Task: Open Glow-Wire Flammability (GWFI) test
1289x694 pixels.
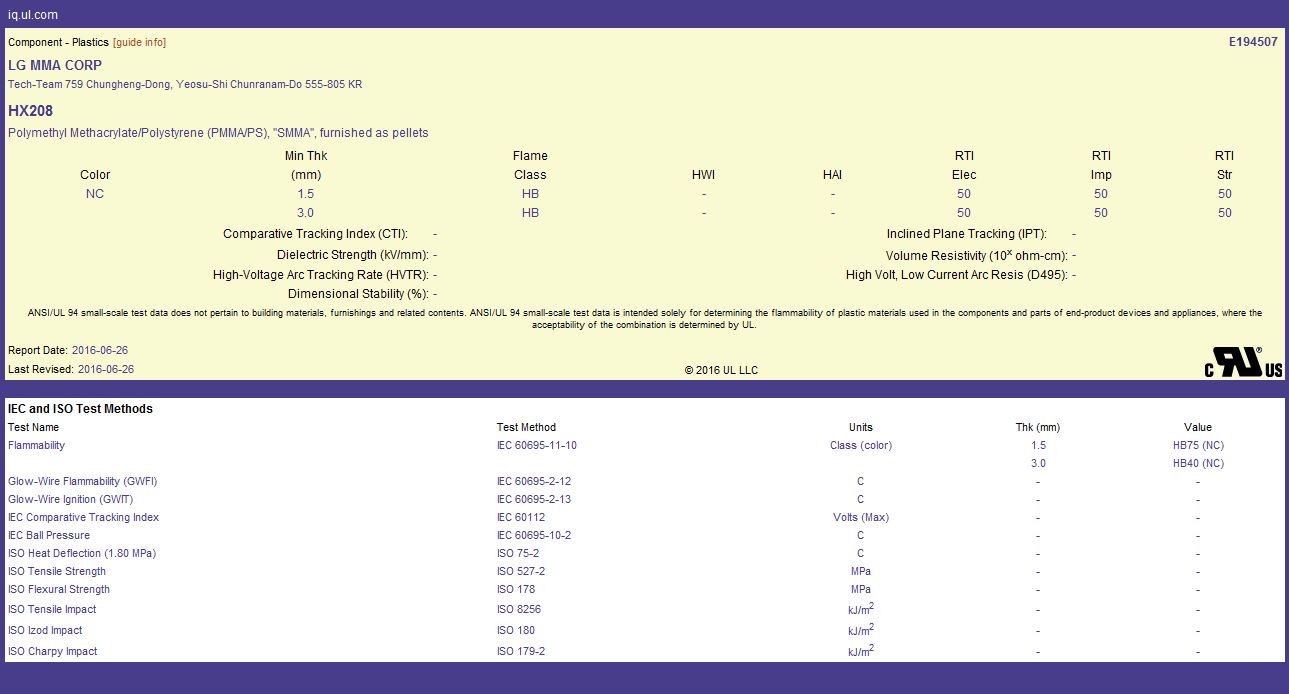Action: click(x=82, y=481)
